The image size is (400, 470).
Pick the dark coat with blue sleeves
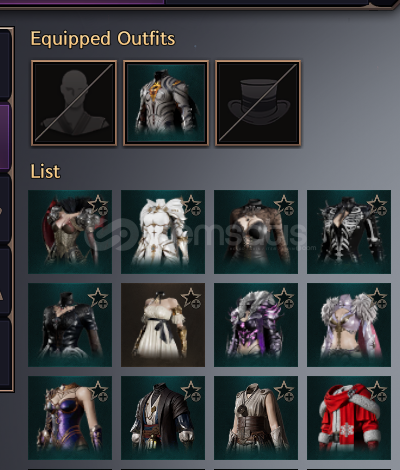[x=163, y=418]
